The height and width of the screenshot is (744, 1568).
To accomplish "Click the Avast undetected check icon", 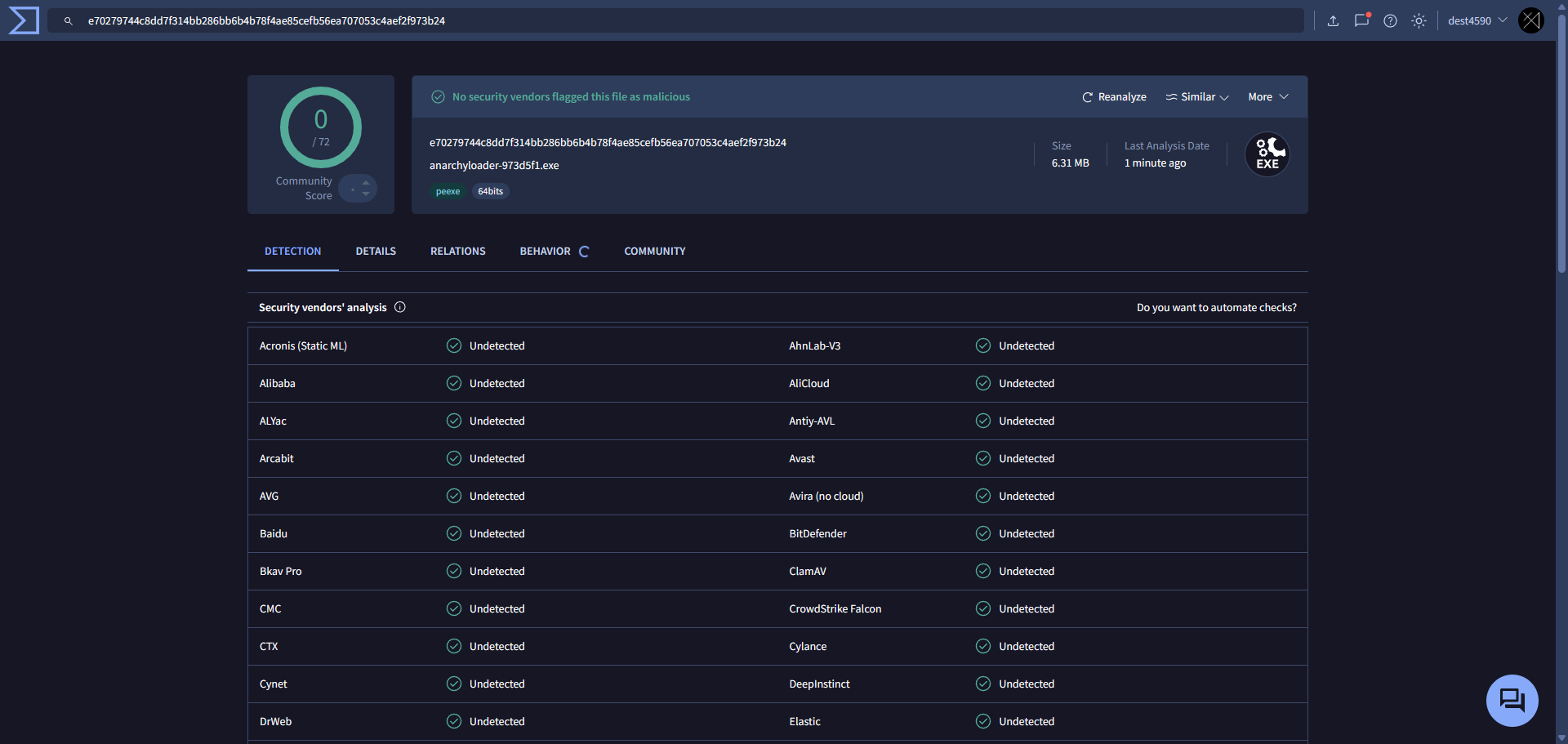I will [983, 458].
